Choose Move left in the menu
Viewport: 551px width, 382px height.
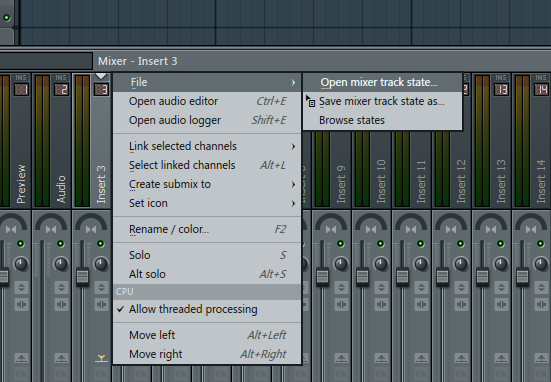pyautogui.click(x=207, y=335)
